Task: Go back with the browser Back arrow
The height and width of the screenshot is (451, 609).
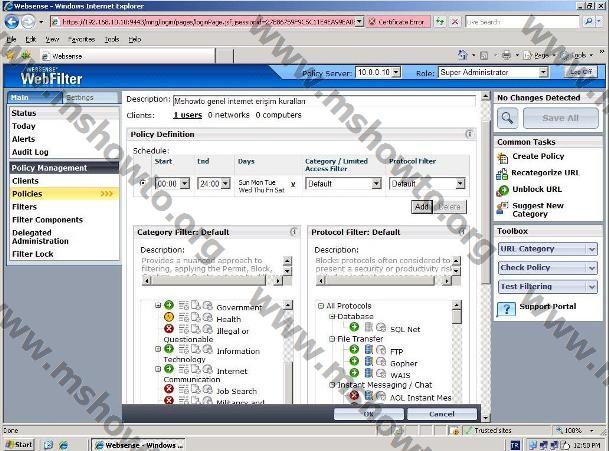Action: [x=12, y=22]
